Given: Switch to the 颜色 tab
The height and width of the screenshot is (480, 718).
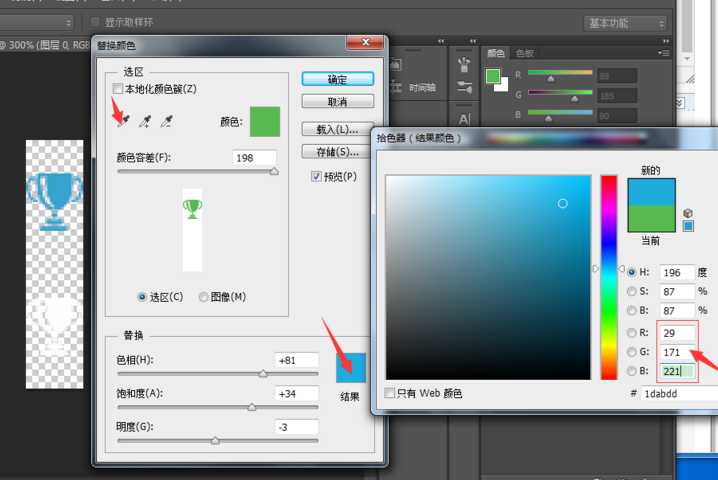Looking at the screenshot, I should pyautogui.click(x=495, y=53).
